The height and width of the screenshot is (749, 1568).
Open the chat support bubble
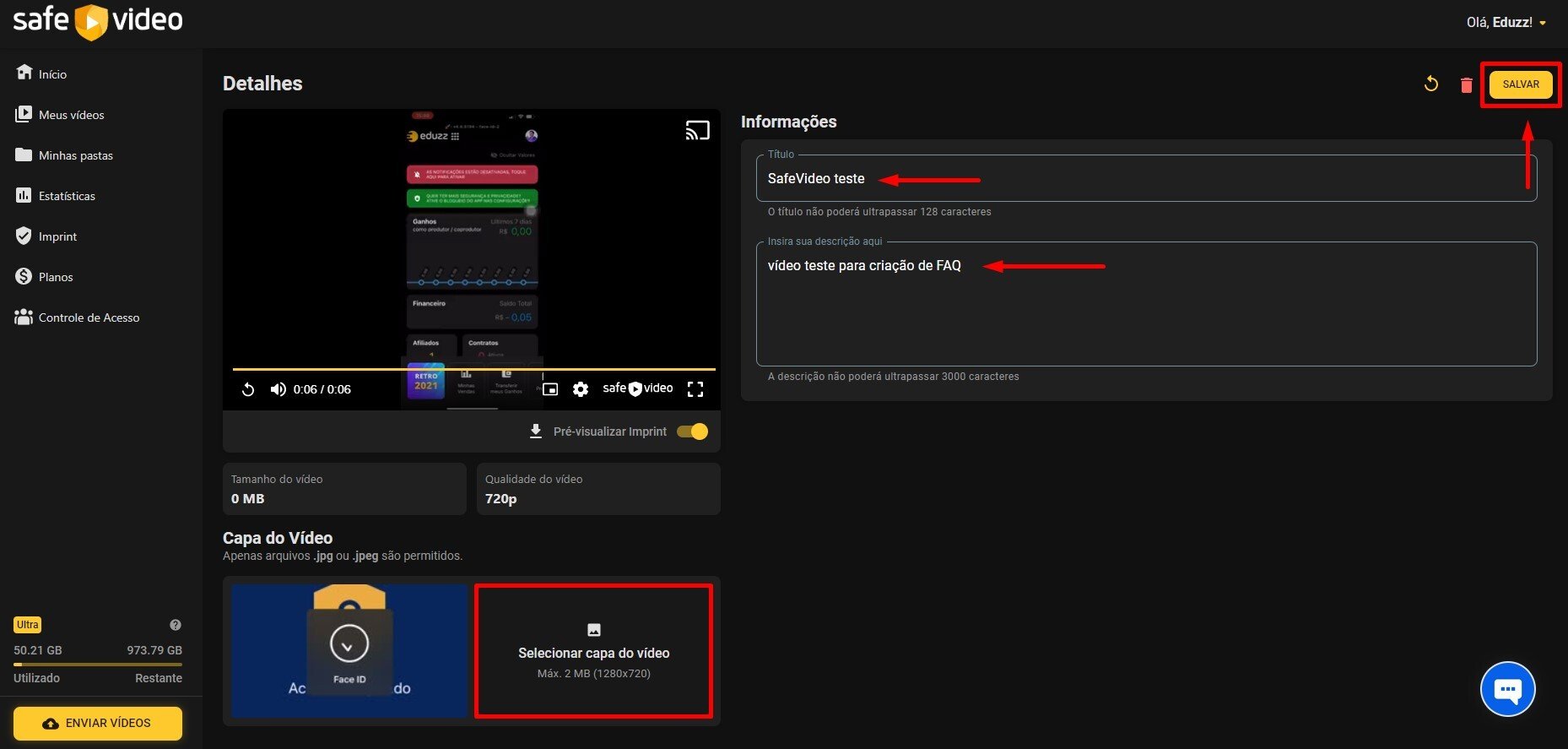(x=1507, y=689)
